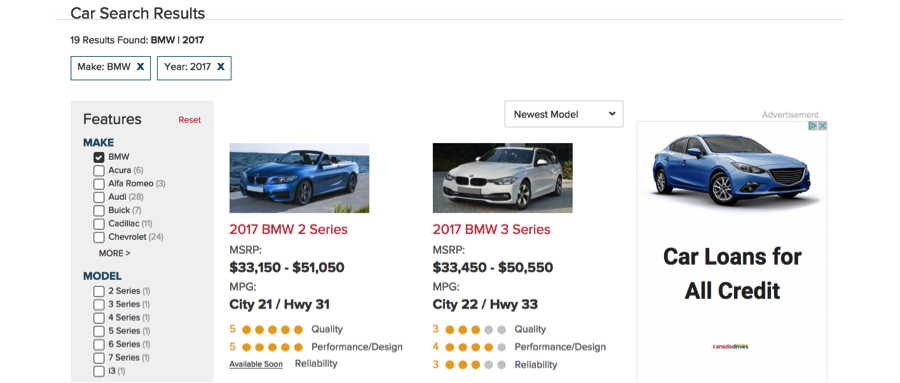900x383 pixels.
Task: View the white BMW 3 Series photo
Action: [502, 178]
